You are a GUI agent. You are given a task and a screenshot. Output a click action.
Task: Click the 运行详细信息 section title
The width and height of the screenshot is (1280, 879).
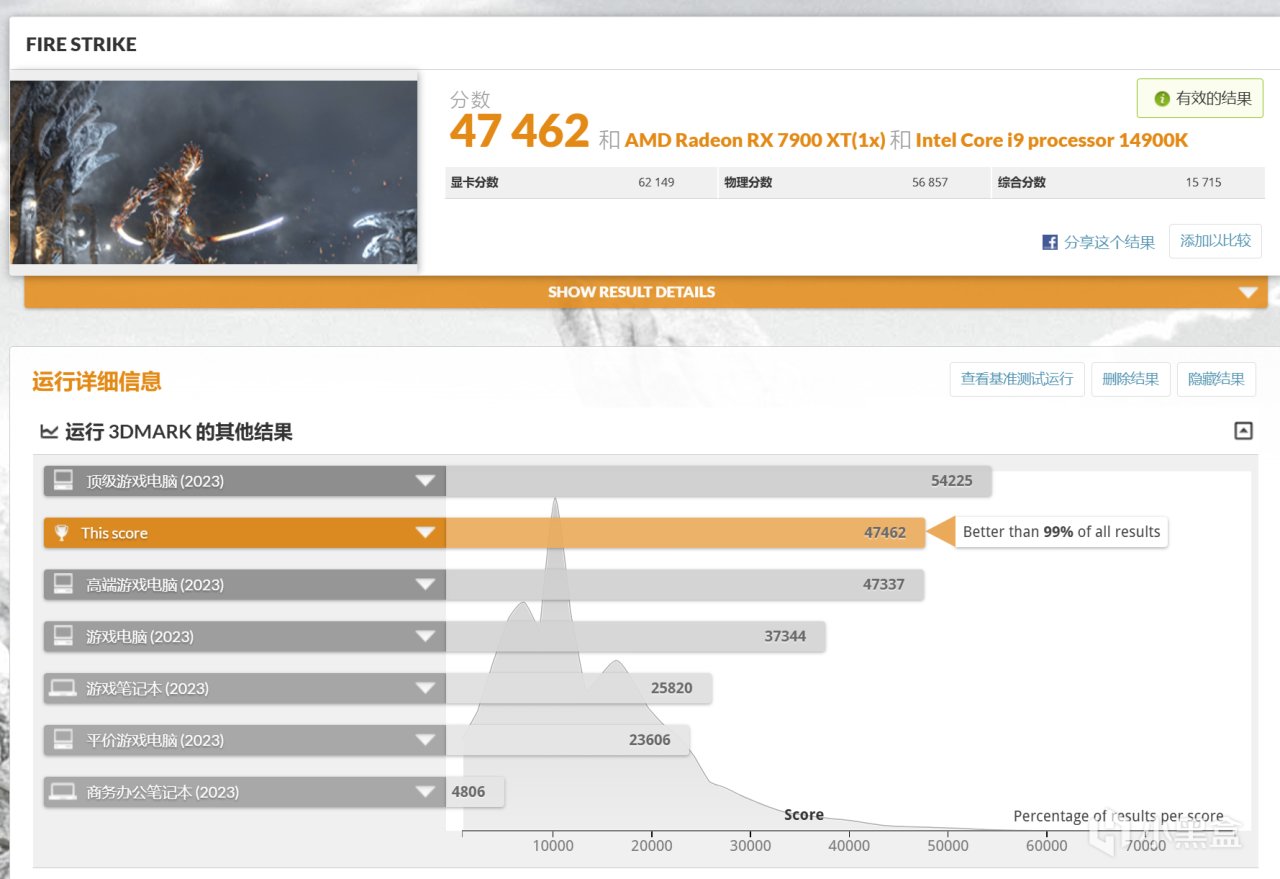pyautogui.click(x=97, y=381)
